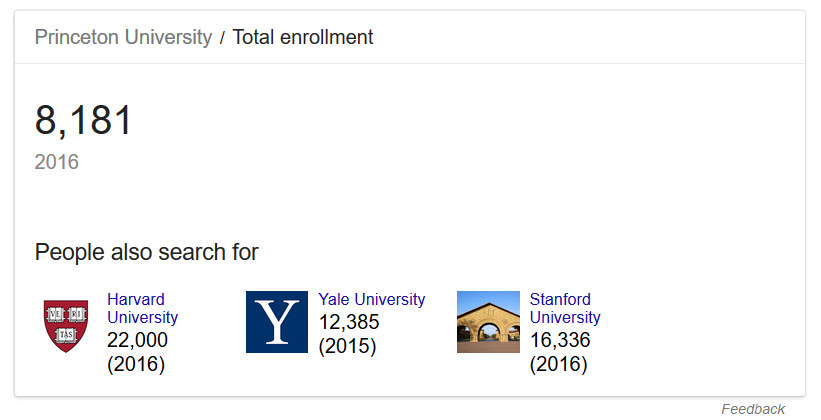The height and width of the screenshot is (420, 821).
Task: Click the 8,181 enrollment figure
Action: pos(84,121)
